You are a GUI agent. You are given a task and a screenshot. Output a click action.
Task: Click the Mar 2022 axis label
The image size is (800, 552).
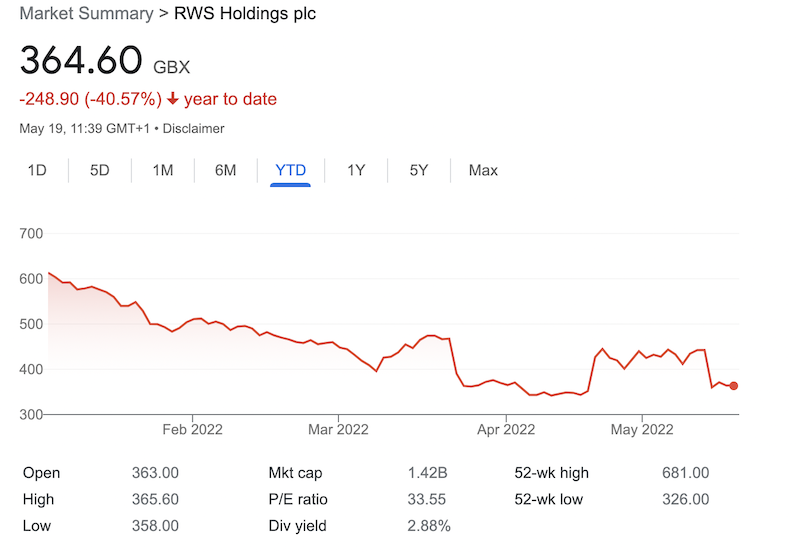pos(338,430)
